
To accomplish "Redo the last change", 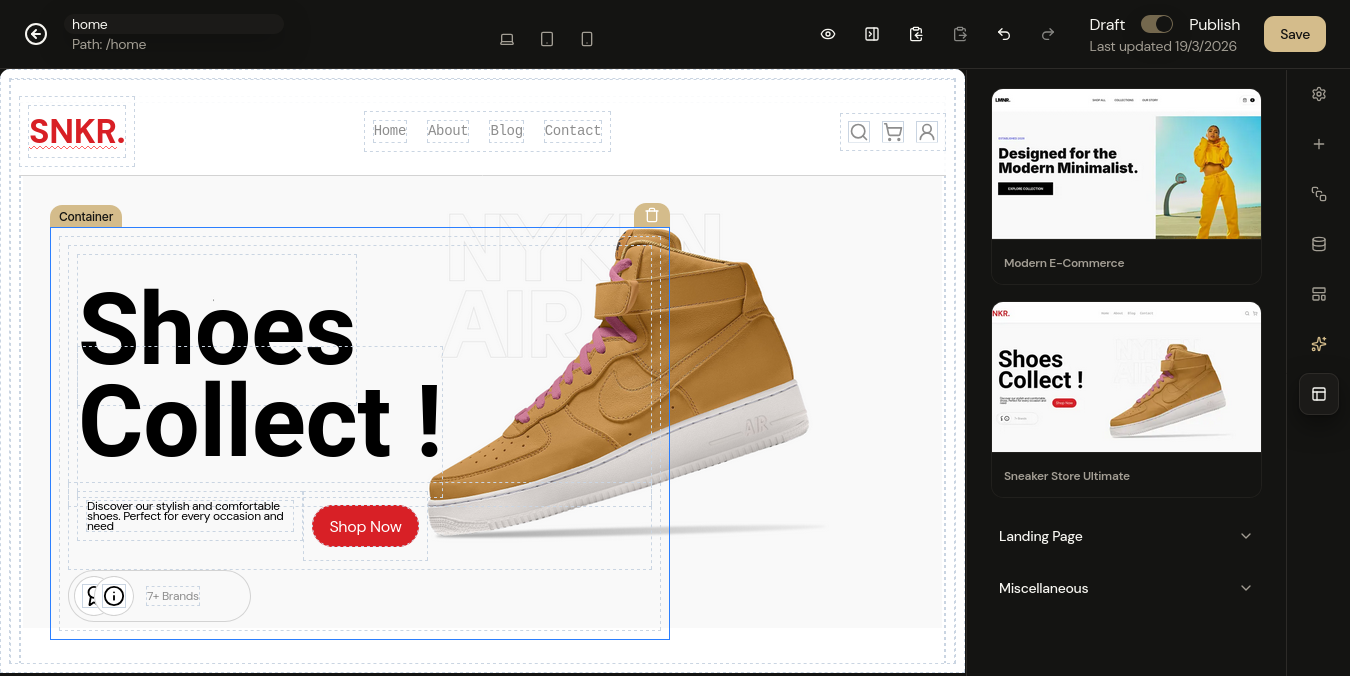I will coord(1048,34).
